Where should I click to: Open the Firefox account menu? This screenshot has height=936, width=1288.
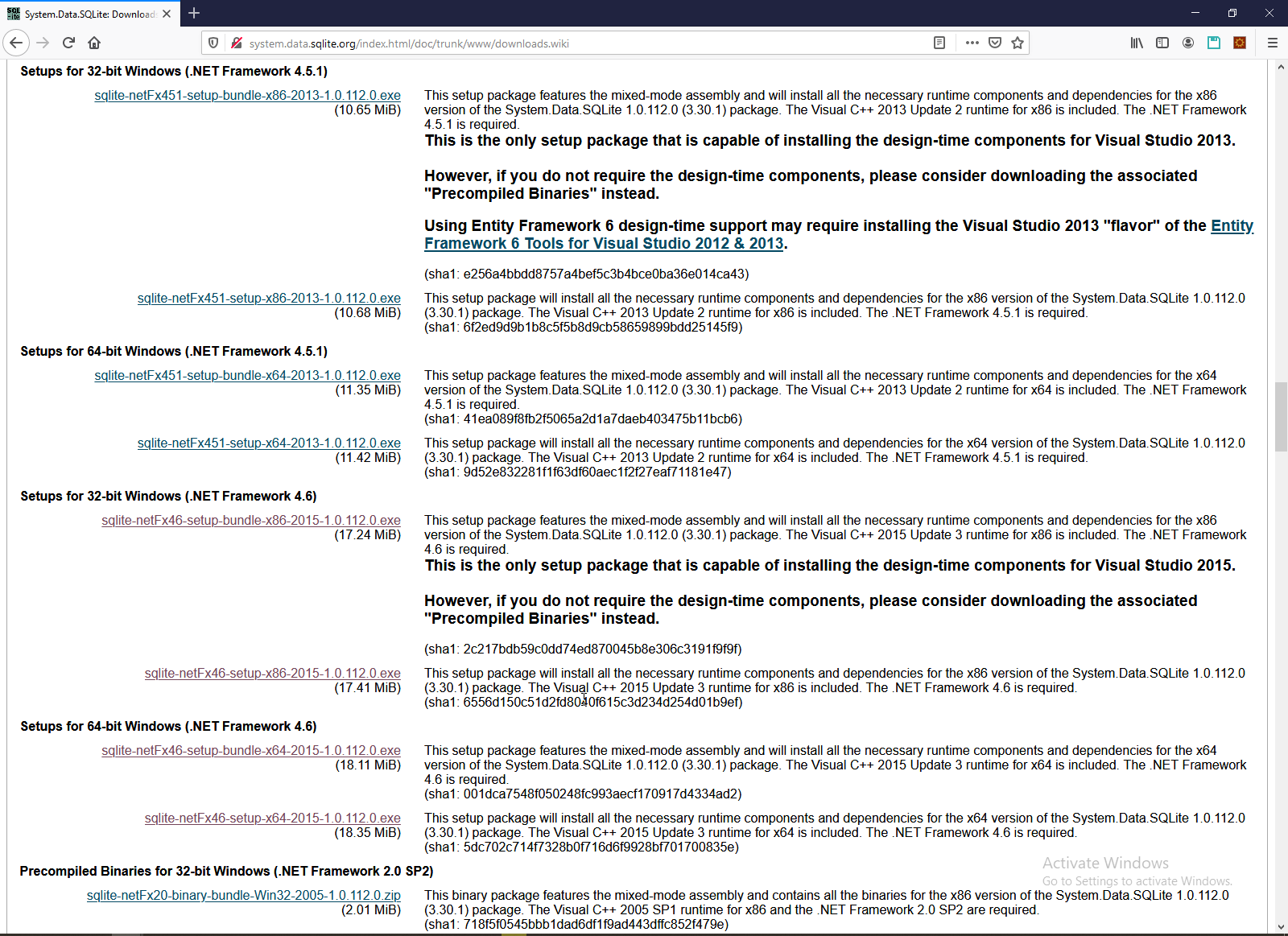tap(1188, 43)
